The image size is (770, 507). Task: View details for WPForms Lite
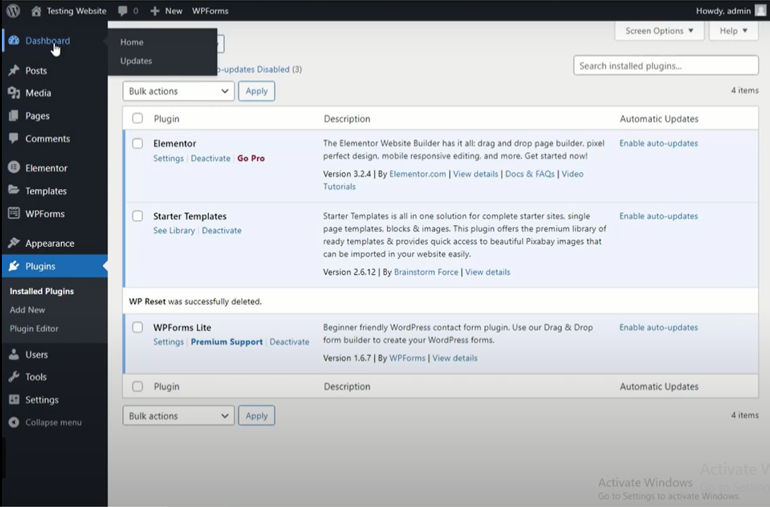click(x=455, y=358)
